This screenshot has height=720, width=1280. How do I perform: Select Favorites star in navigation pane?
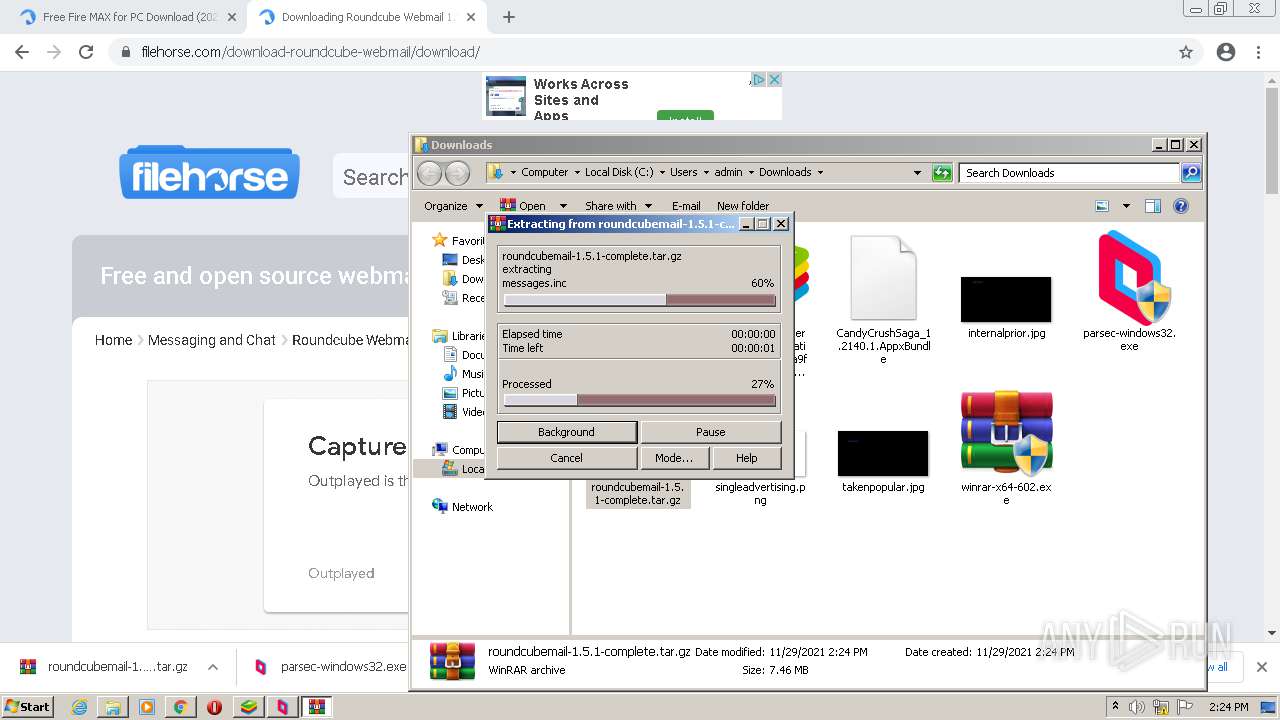click(439, 240)
